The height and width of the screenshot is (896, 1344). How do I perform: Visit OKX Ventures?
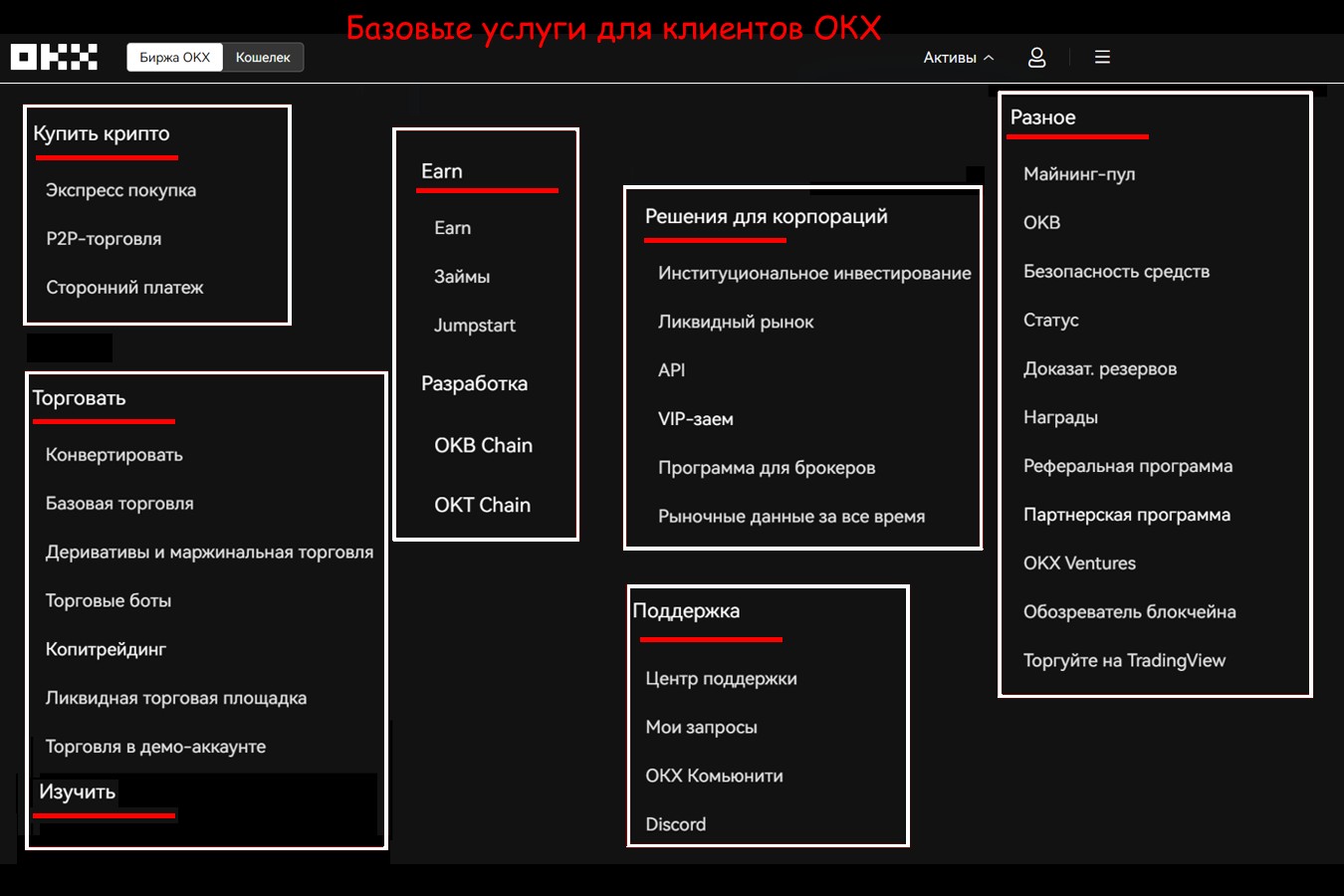pyautogui.click(x=1080, y=563)
